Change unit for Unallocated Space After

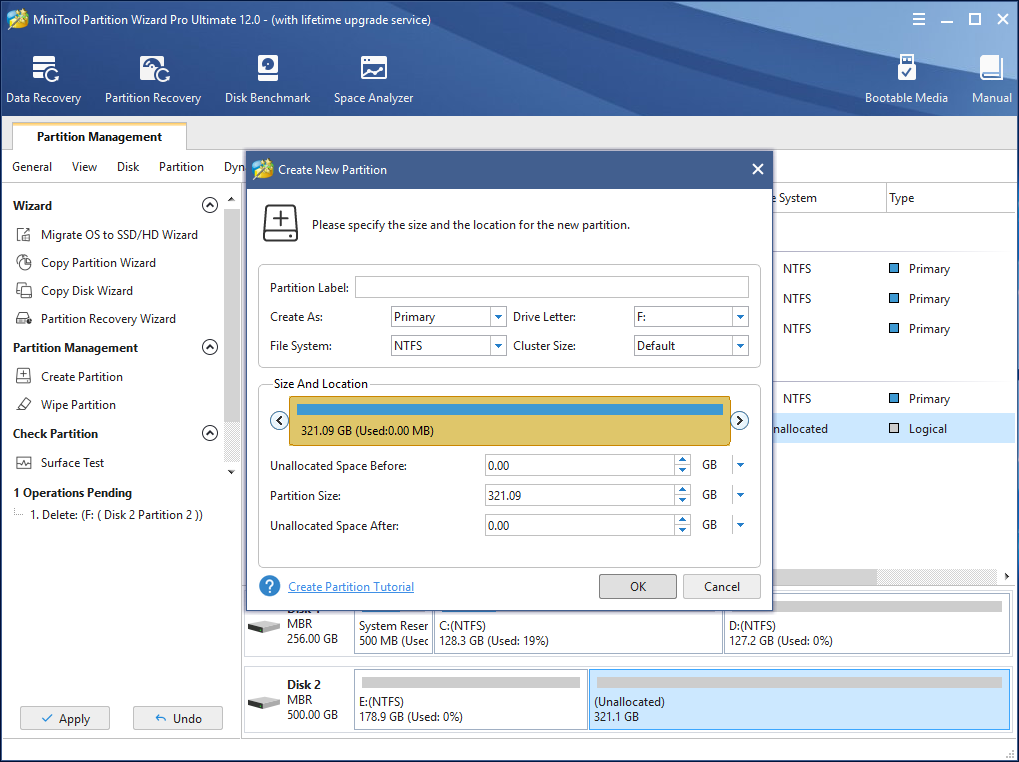(x=740, y=525)
